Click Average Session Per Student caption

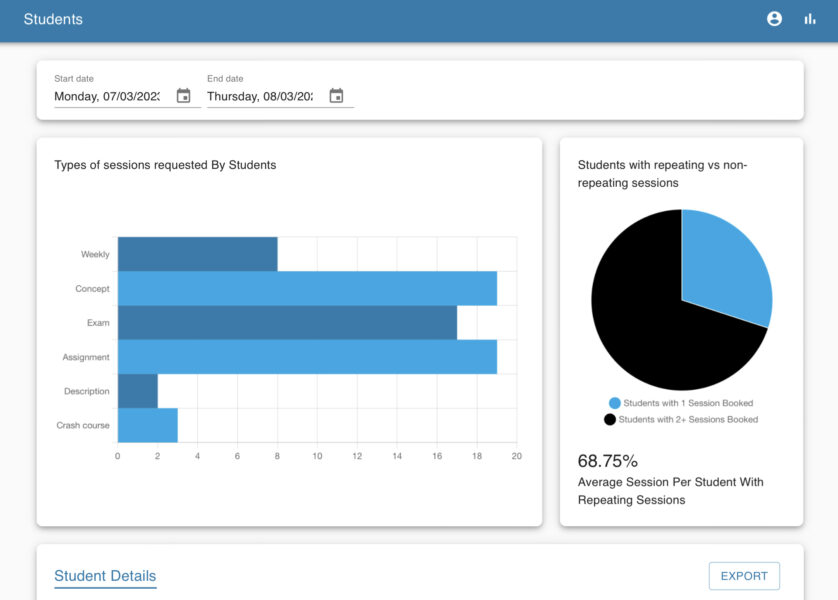pyautogui.click(x=670, y=491)
